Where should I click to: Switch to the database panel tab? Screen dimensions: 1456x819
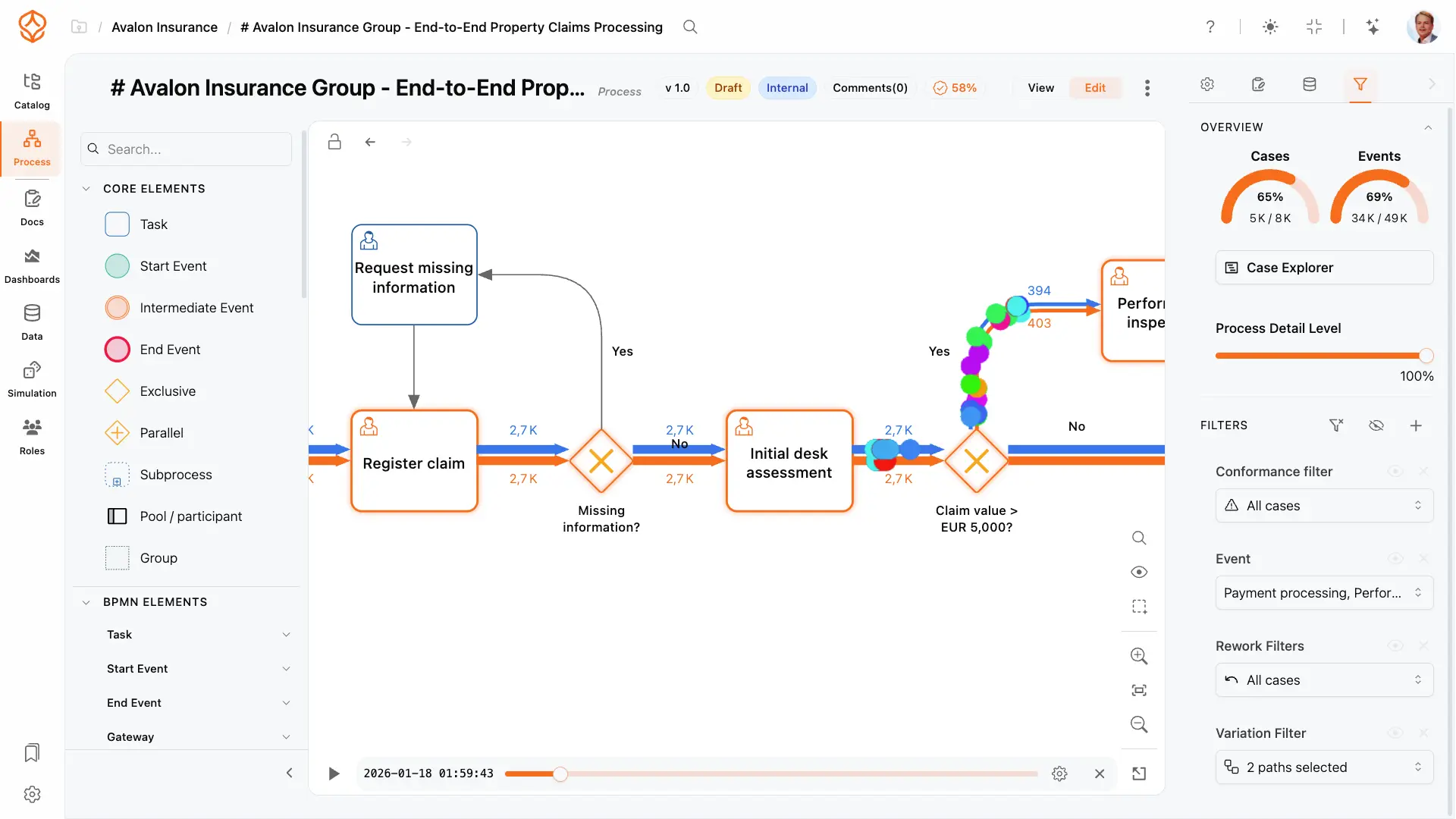[x=1310, y=84]
